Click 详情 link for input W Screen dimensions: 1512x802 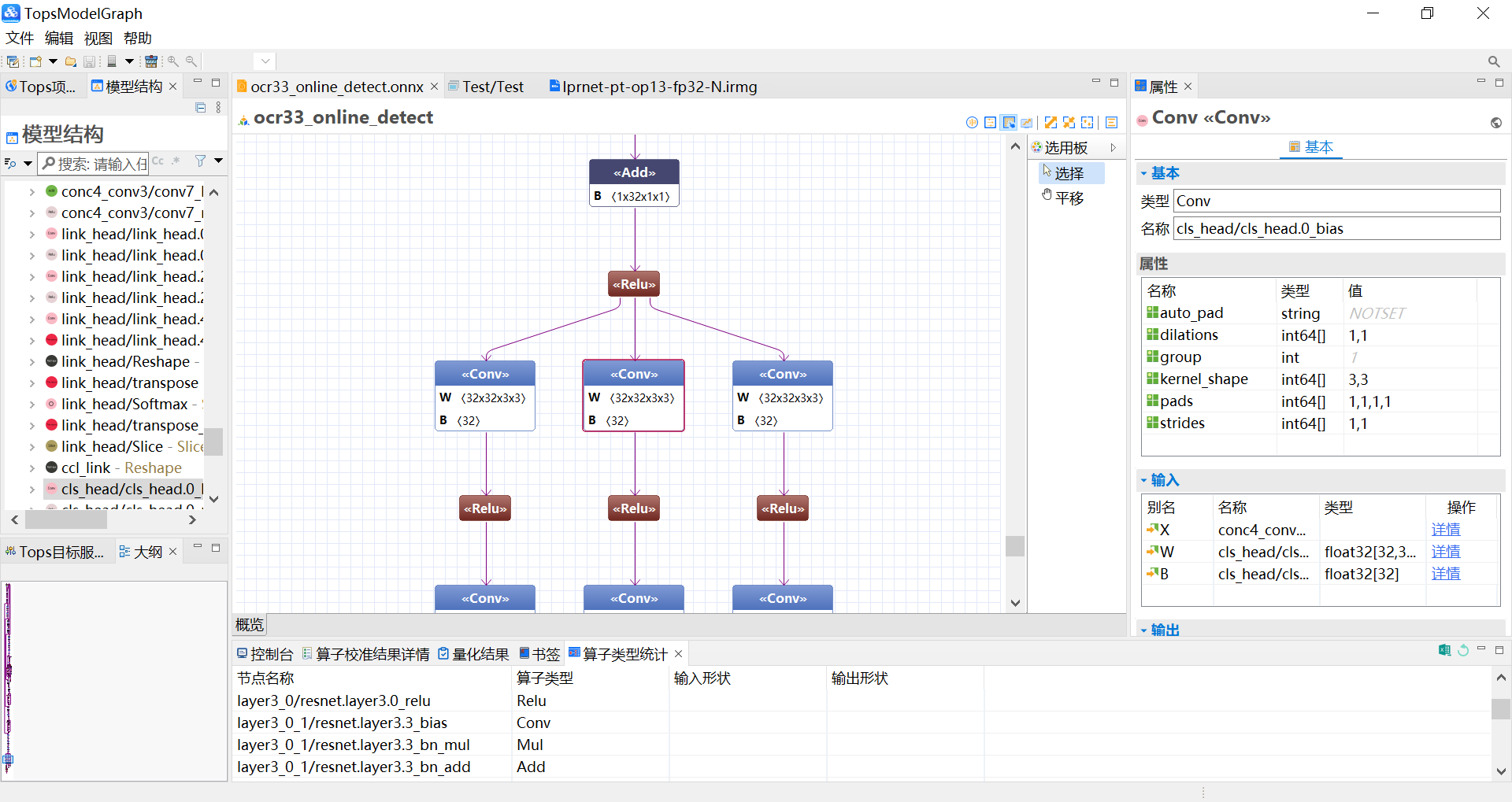1446,552
